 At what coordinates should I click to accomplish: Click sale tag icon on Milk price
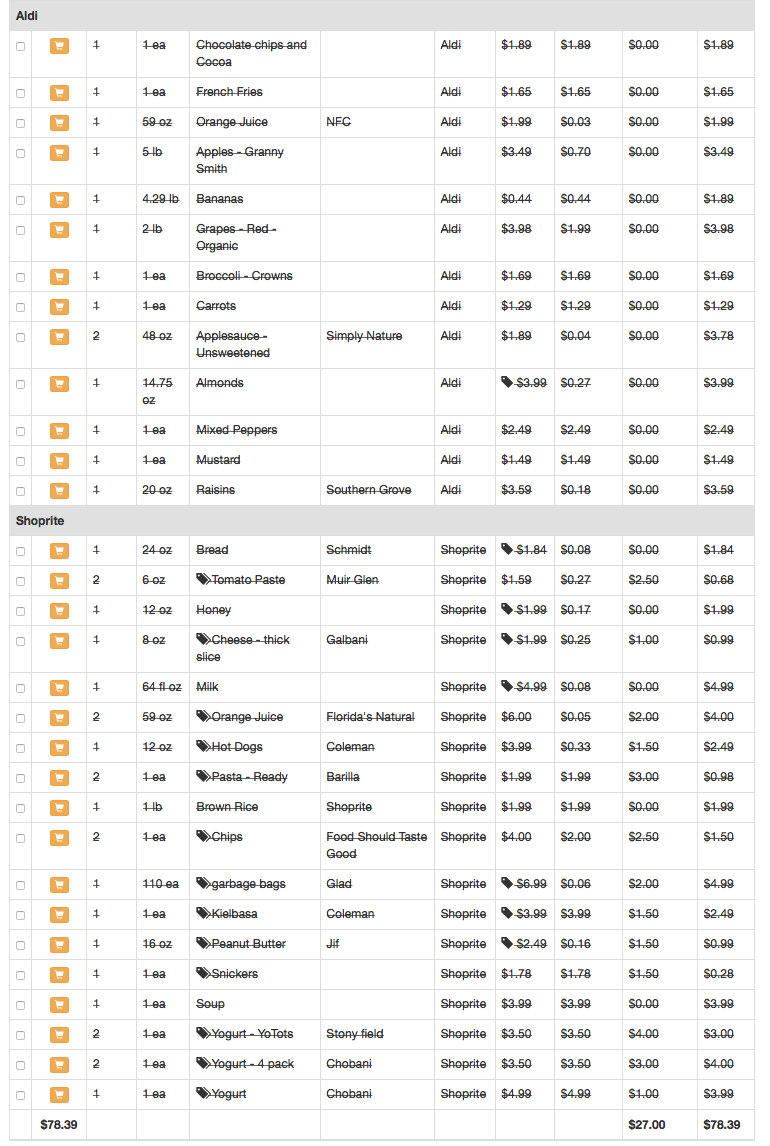click(507, 686)
